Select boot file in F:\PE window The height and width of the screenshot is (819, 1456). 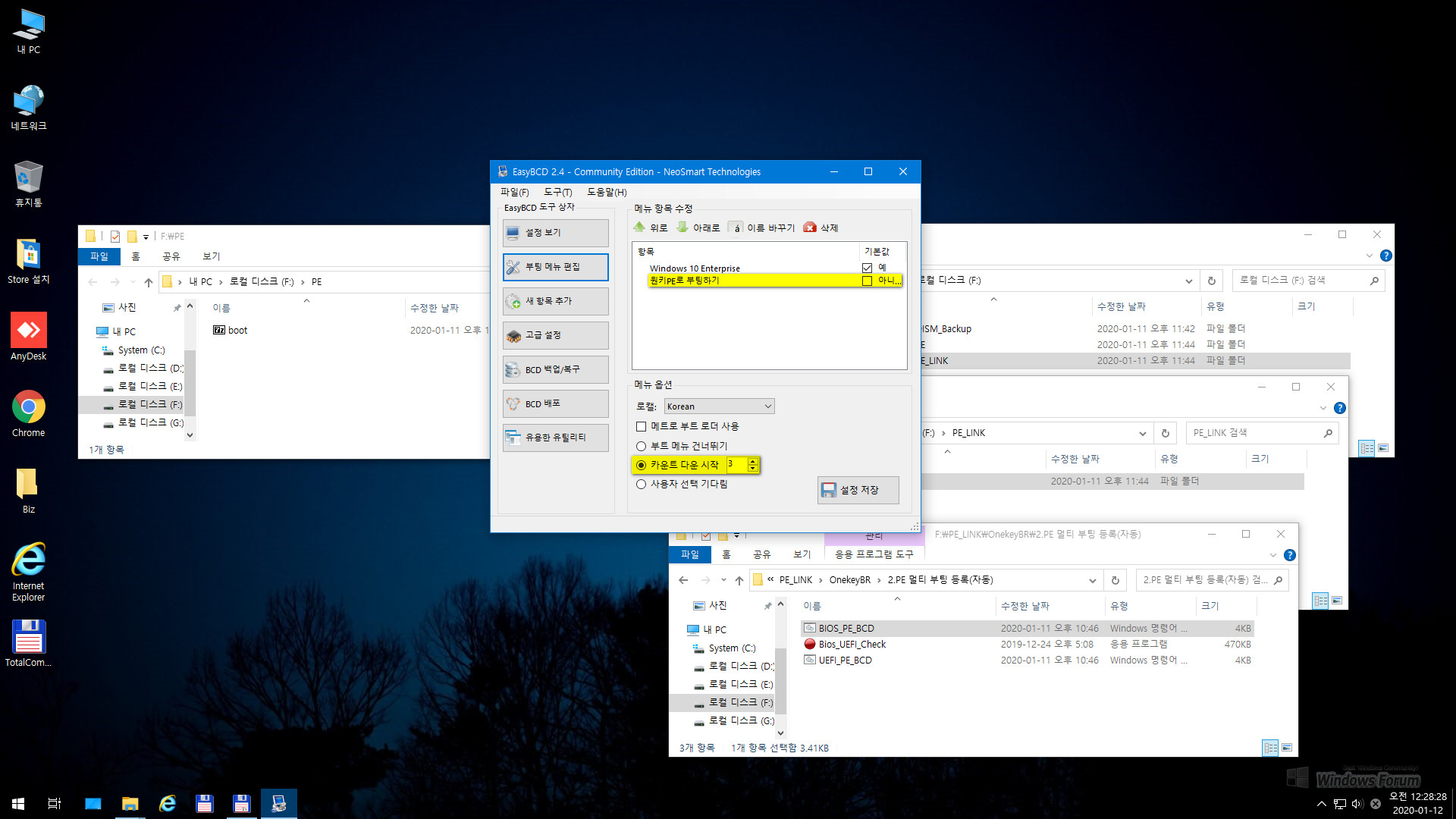(231, 331)
